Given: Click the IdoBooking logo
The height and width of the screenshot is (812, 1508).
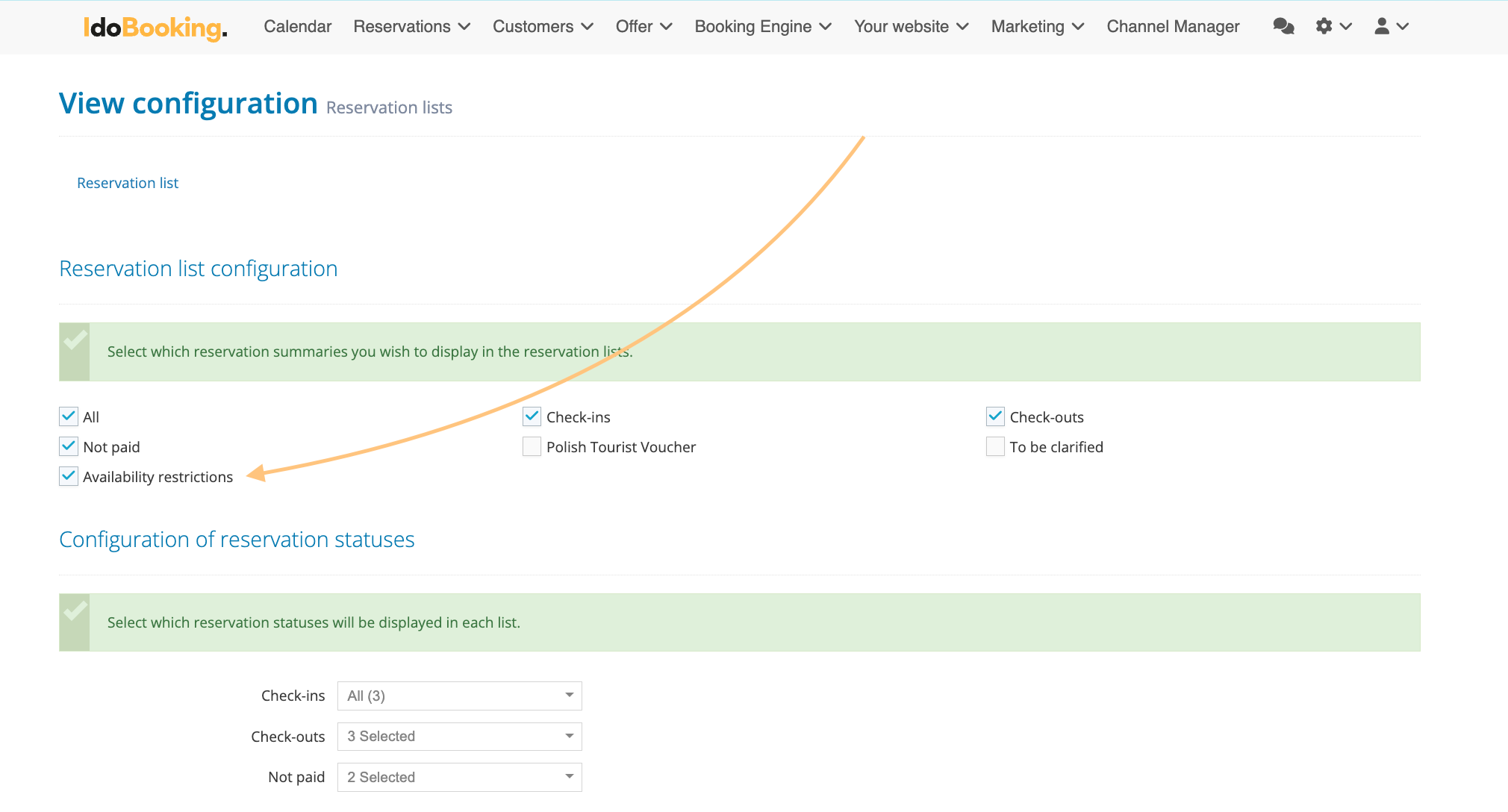Looking at the screenshot, I should click(x=155, y=28).
